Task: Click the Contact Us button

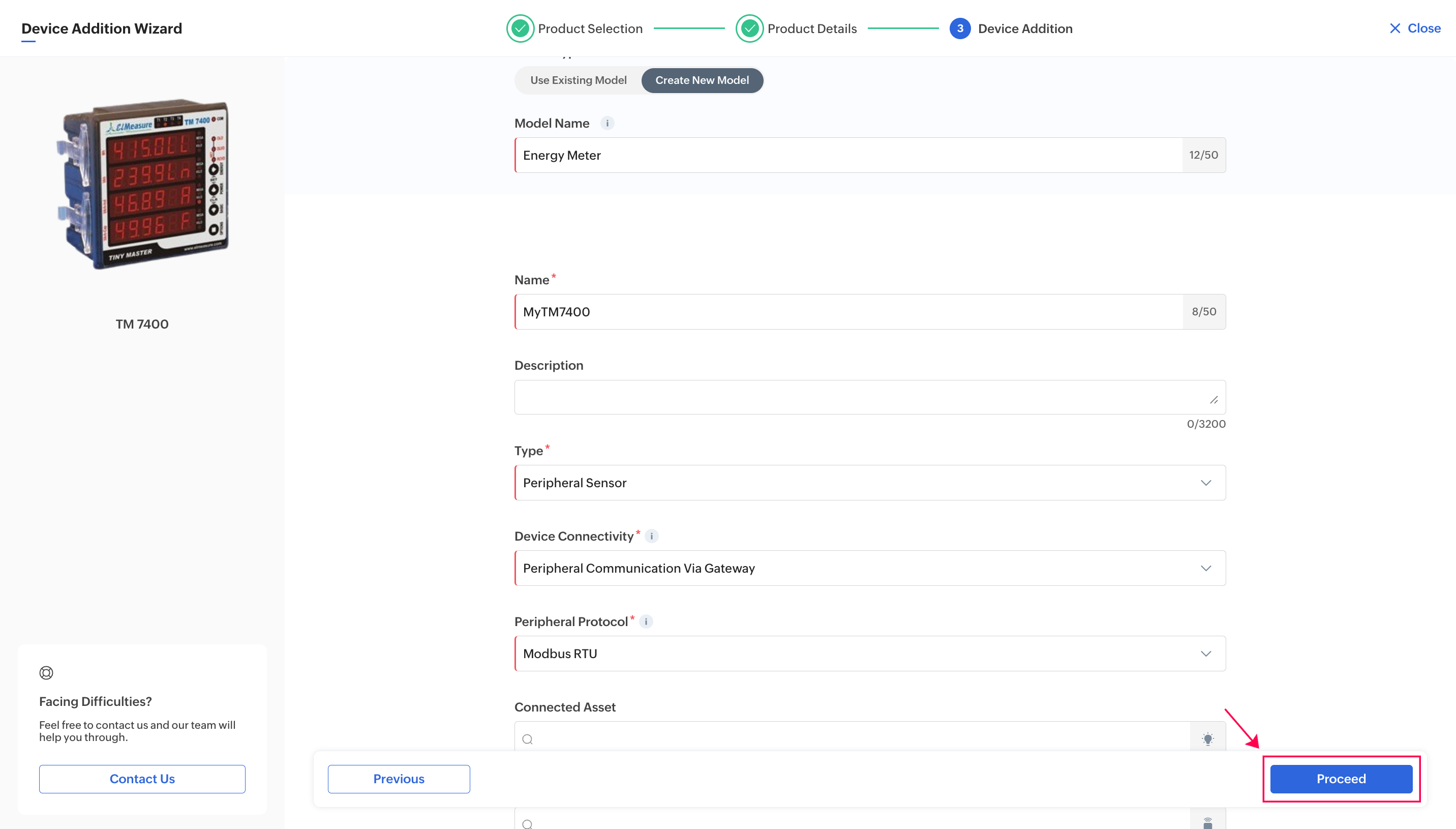Action: (142, 778)
